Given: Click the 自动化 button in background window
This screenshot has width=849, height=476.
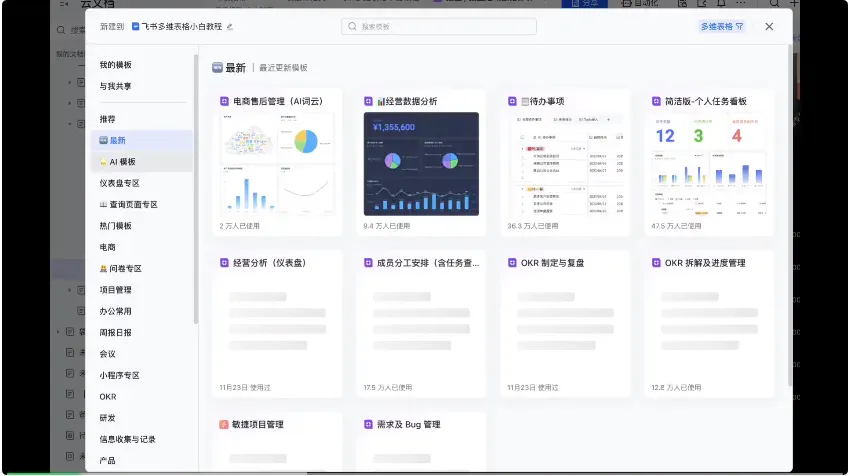Looking at the screenshot, I should 639,4.
